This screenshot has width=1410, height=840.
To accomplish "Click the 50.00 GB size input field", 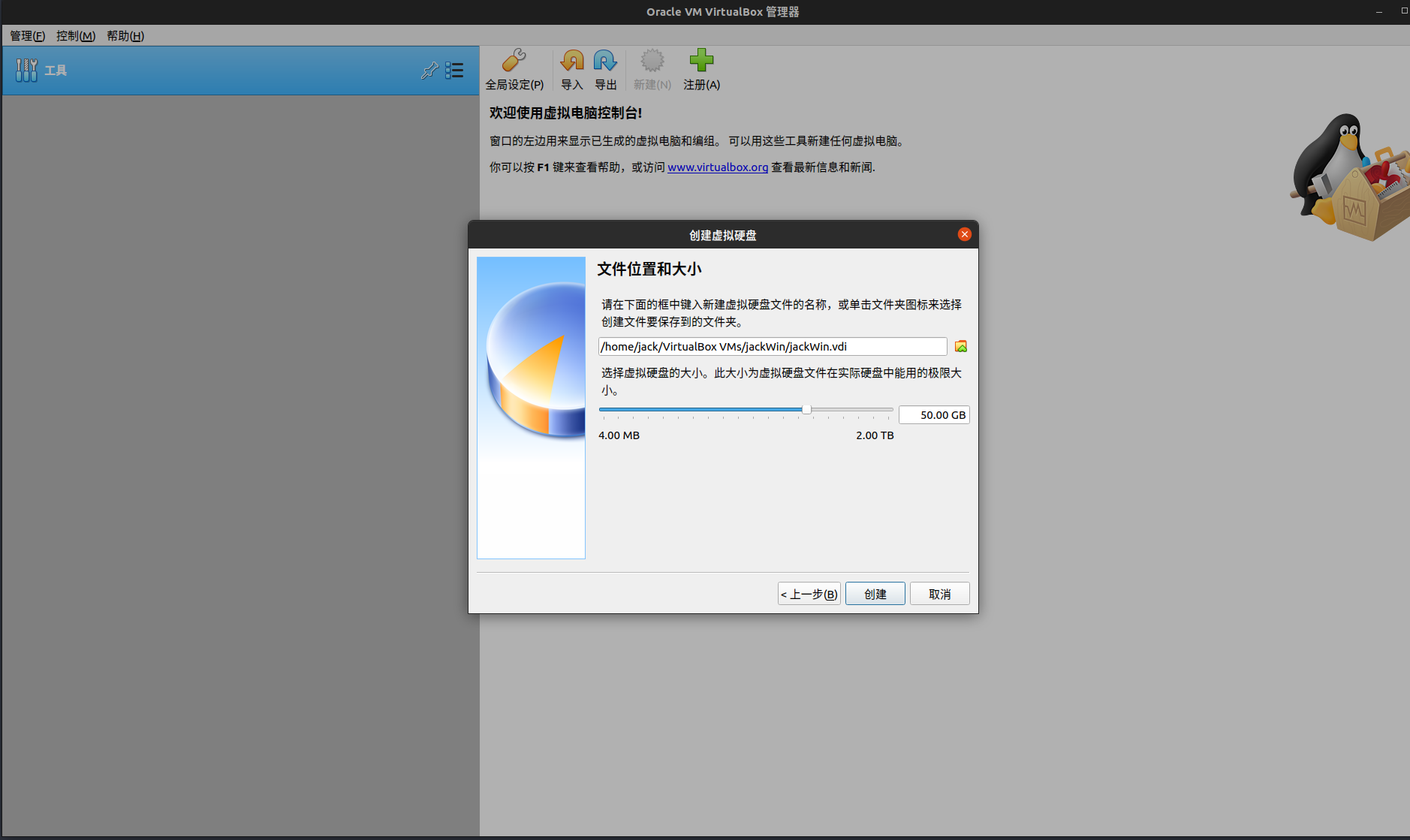I will [934, 415].
